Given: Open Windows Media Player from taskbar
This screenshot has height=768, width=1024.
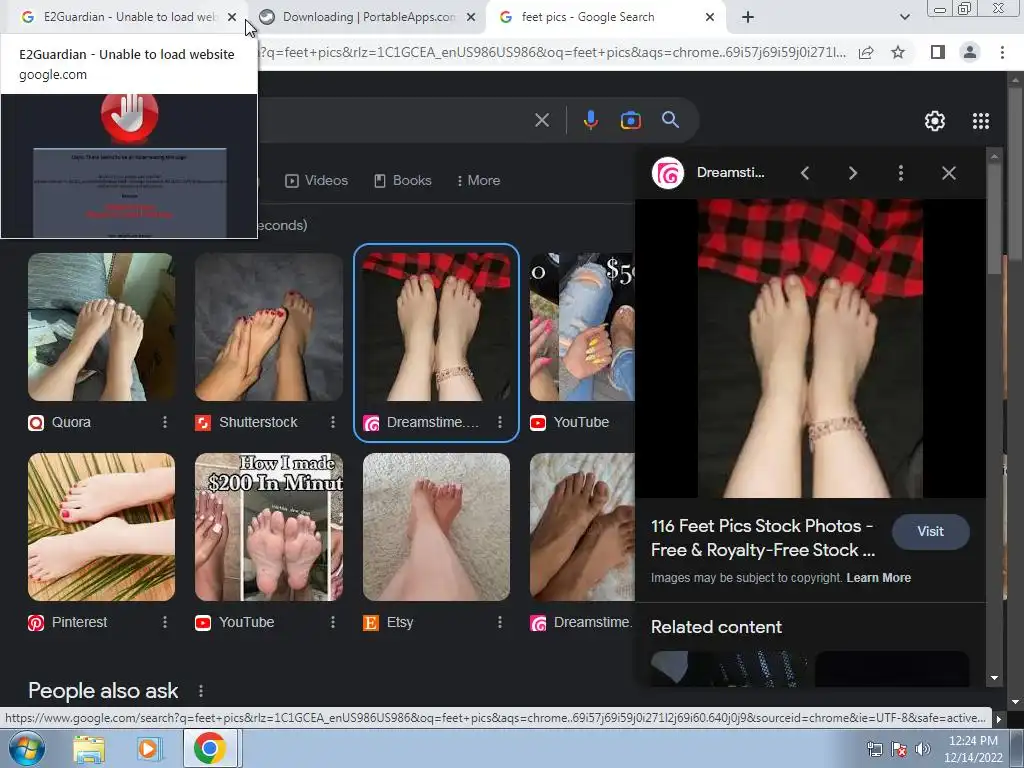Looking at the screenshot, I should (x=148, y=748).
